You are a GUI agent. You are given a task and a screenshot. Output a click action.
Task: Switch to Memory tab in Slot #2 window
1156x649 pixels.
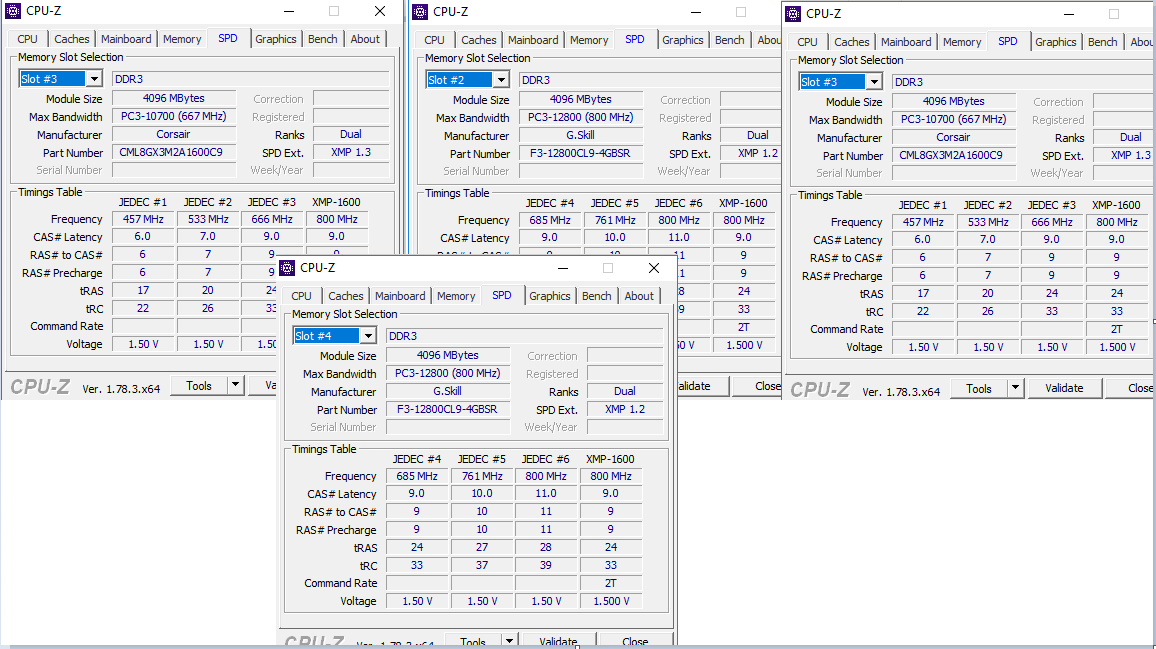click(589, 40)
